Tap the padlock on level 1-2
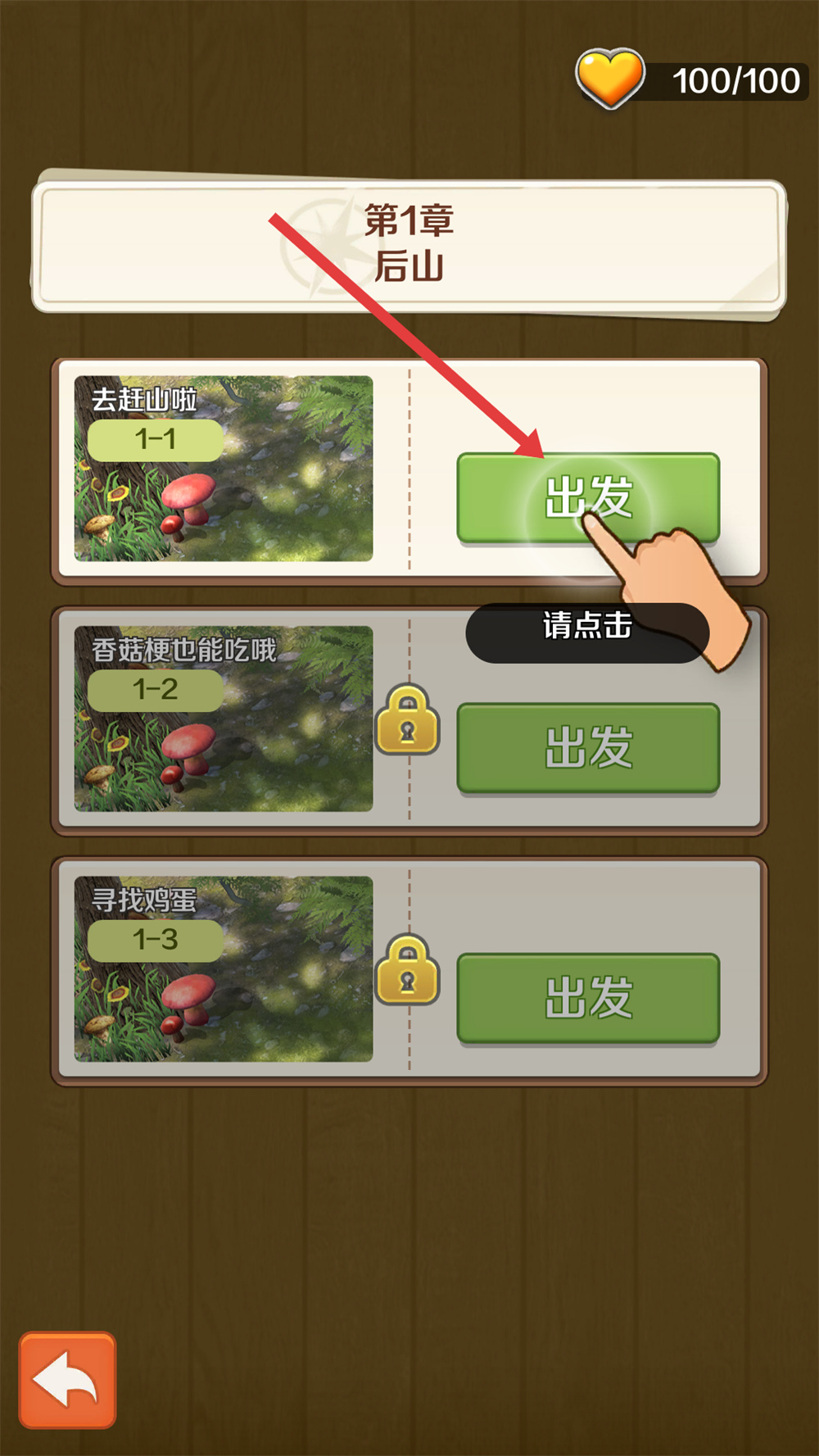The width and height of the screenshot is (819, 1456). 408,720
